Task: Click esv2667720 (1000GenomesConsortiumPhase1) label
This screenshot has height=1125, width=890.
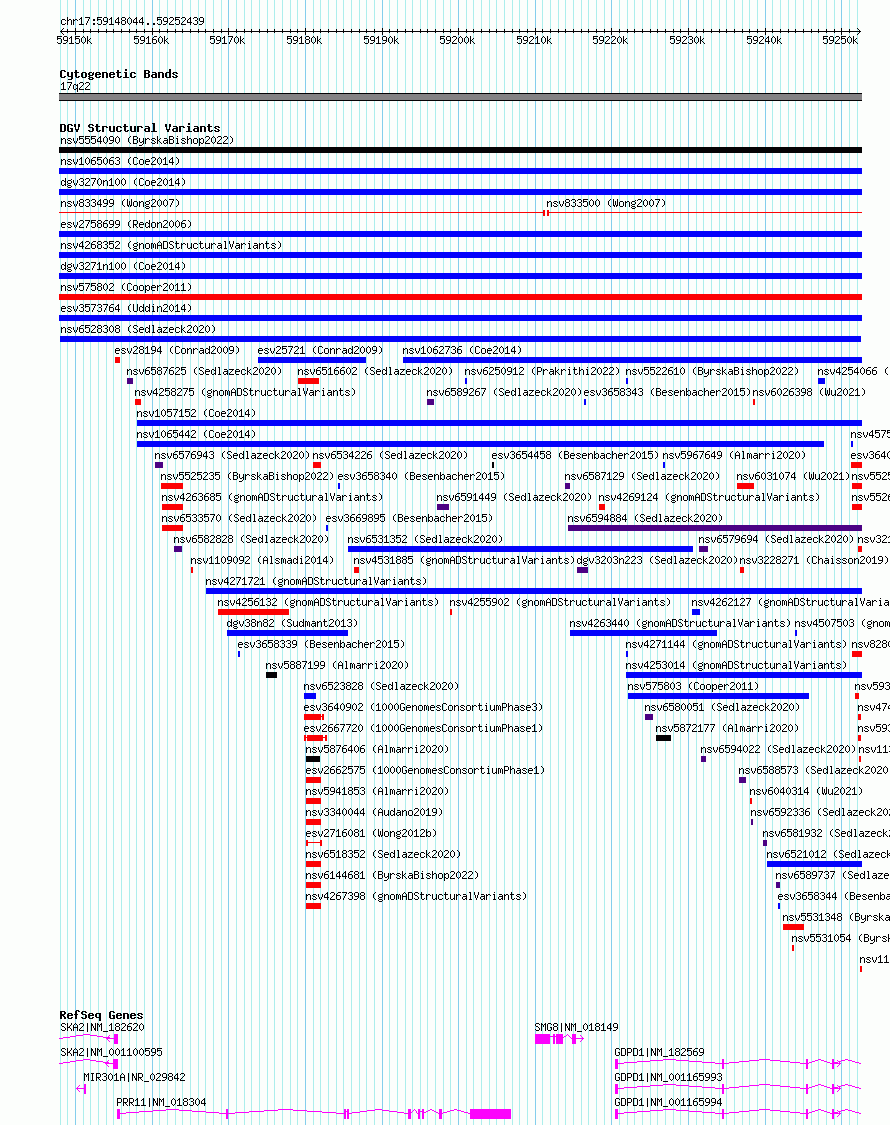Action: tap(423, 728)
